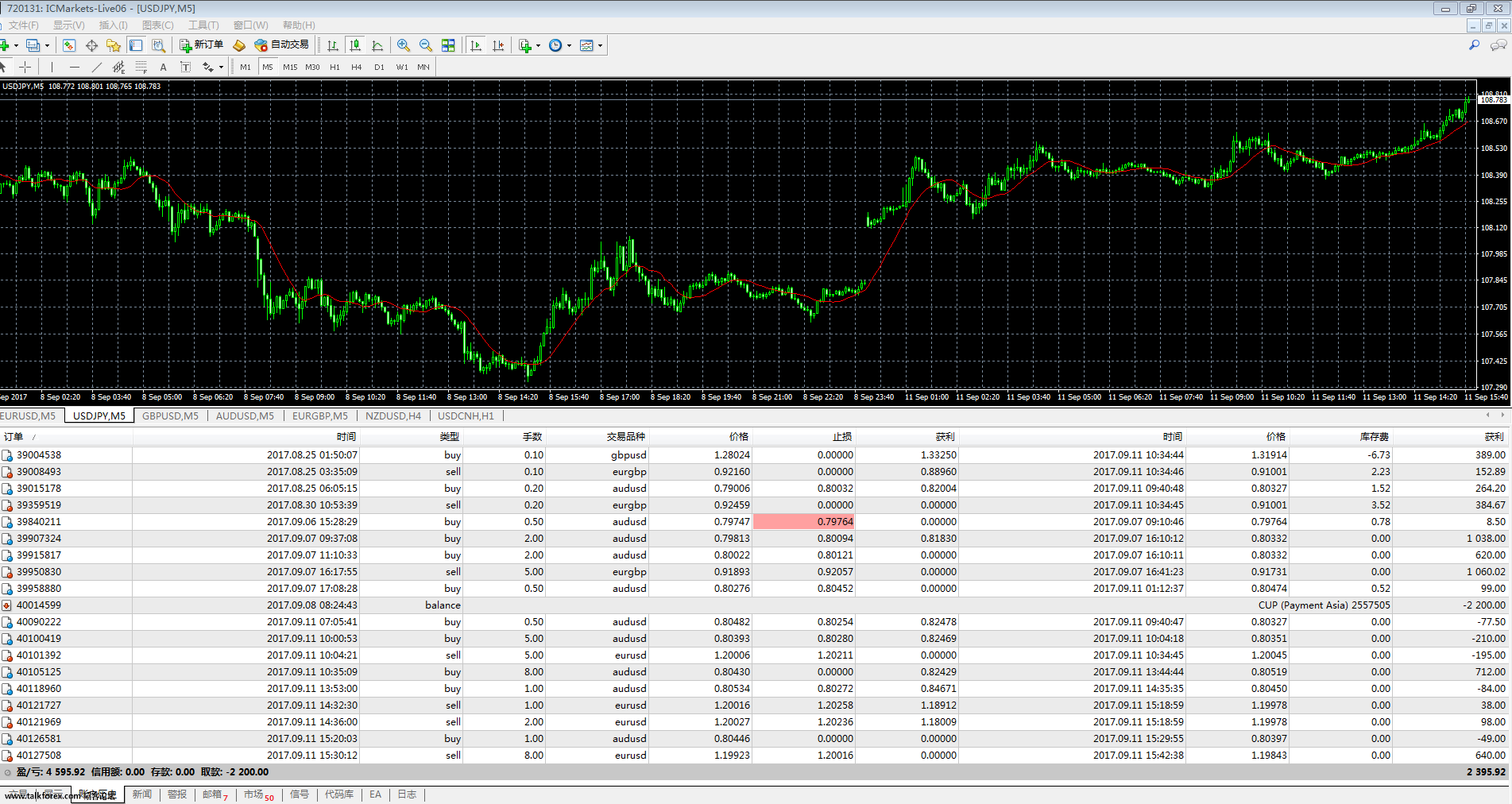Switch to M15 timeframe
The height and width of the screenshot is (804, 1512).
click(x=290, y=67)
